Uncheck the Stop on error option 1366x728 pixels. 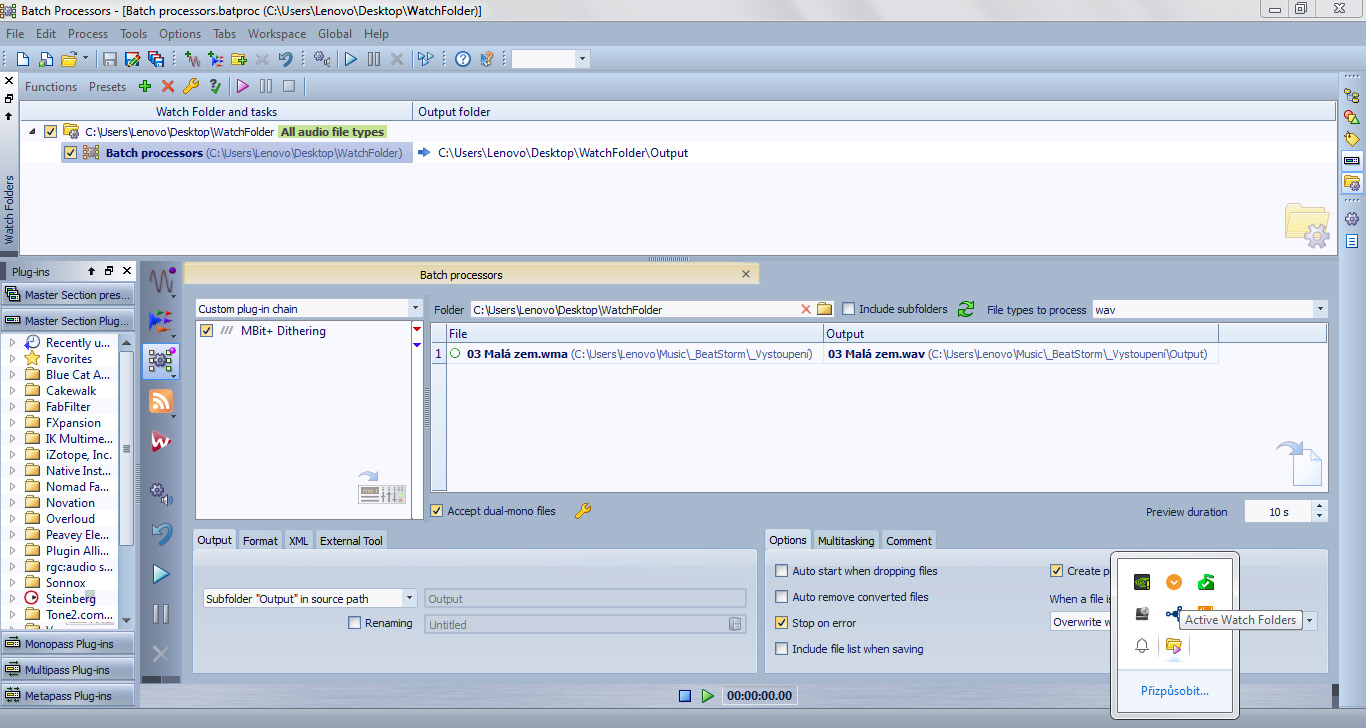[x=782, y=623]
